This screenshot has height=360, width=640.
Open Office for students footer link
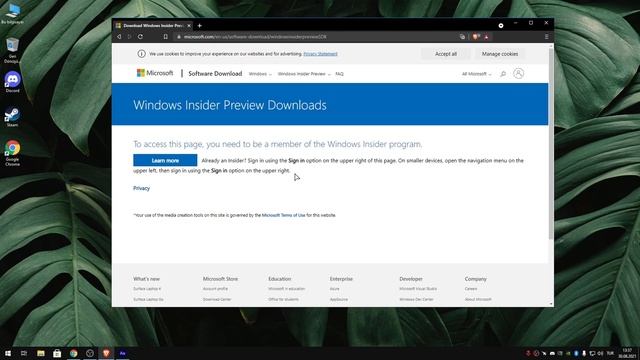(x=283, y=299)
